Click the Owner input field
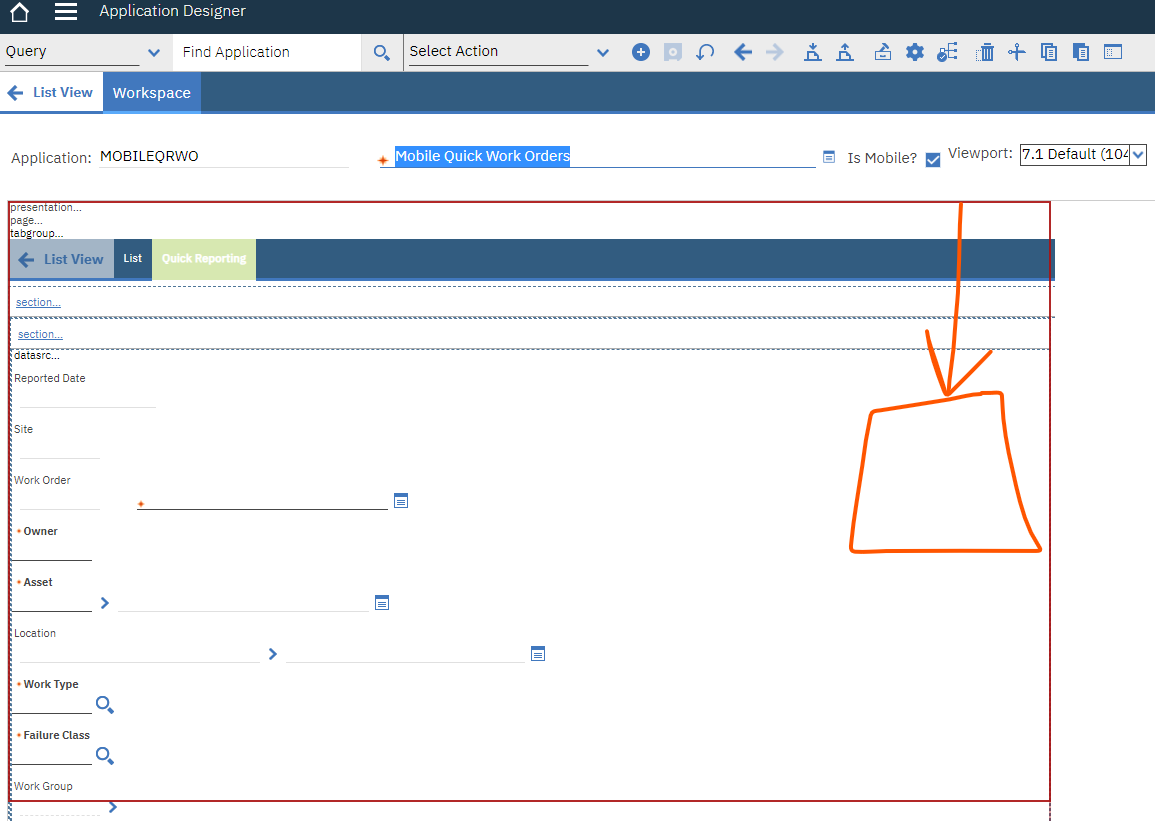1155x821 pixels. point(52,552)
